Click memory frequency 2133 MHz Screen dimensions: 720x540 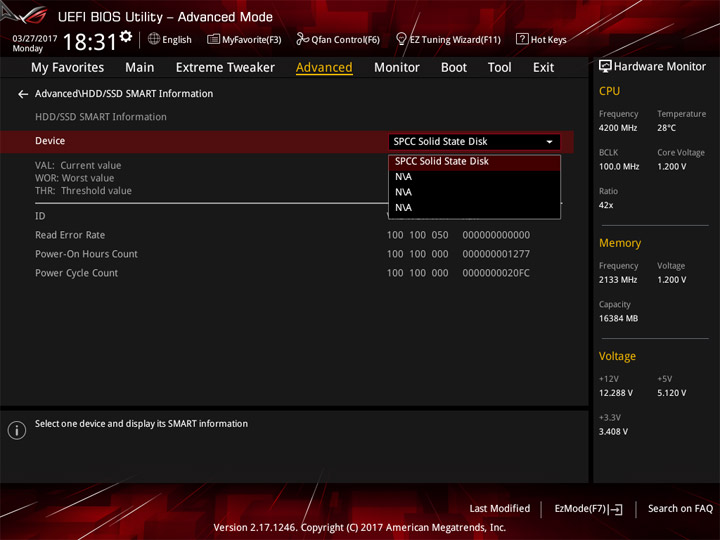[618, 280]
